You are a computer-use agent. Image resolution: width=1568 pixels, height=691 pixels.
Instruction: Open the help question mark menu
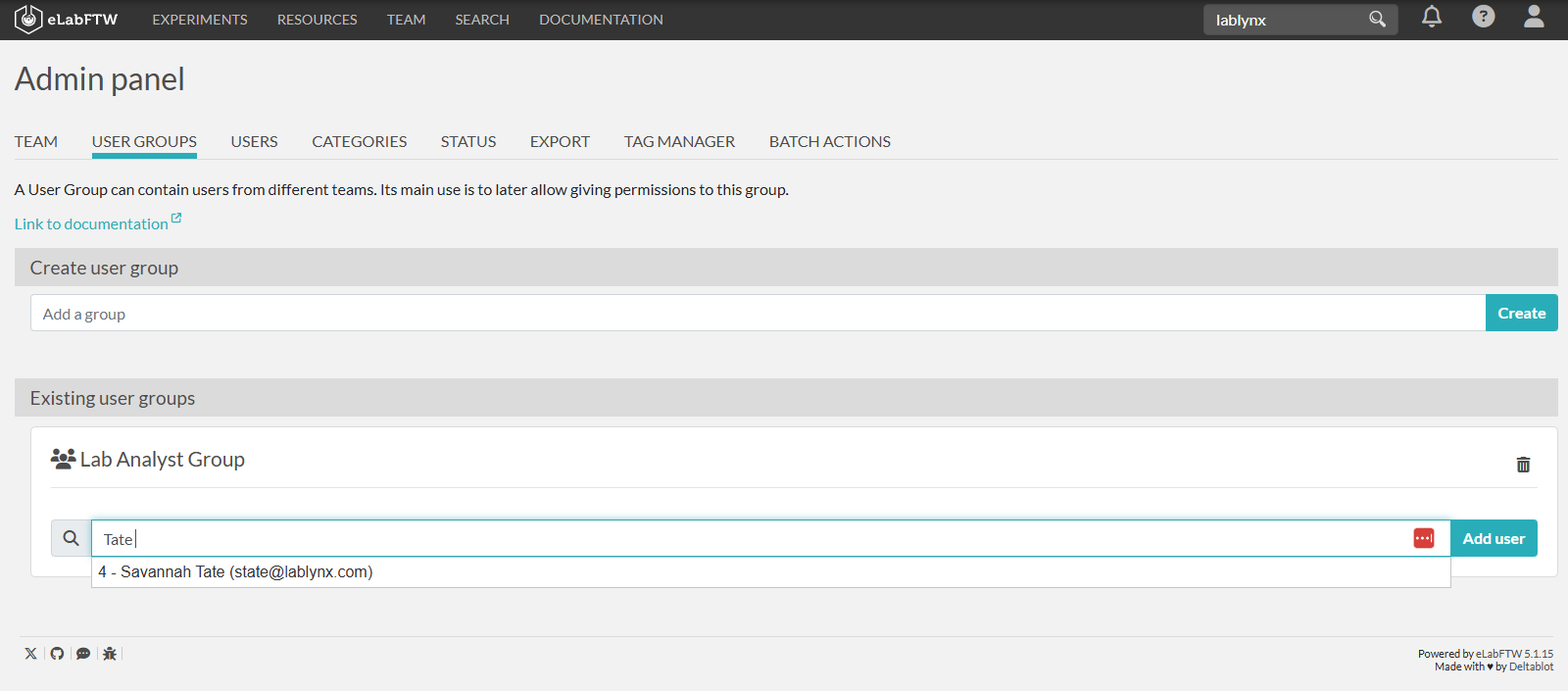[1483, 17]
